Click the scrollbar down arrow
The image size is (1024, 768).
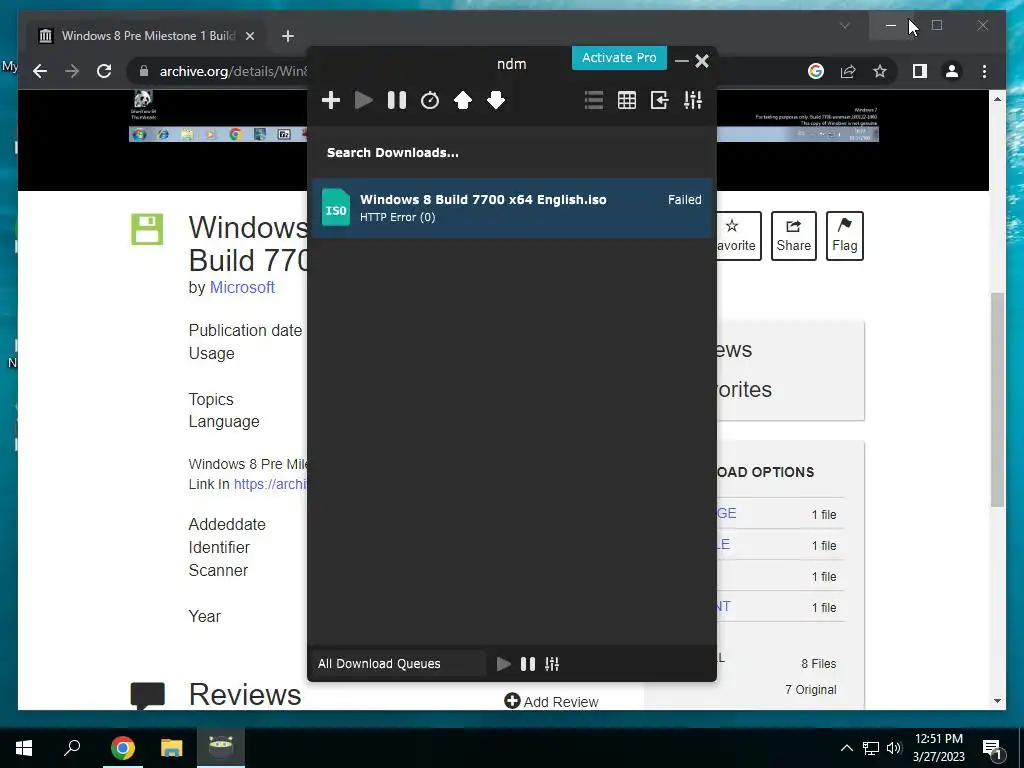click(x=997, y=701)
